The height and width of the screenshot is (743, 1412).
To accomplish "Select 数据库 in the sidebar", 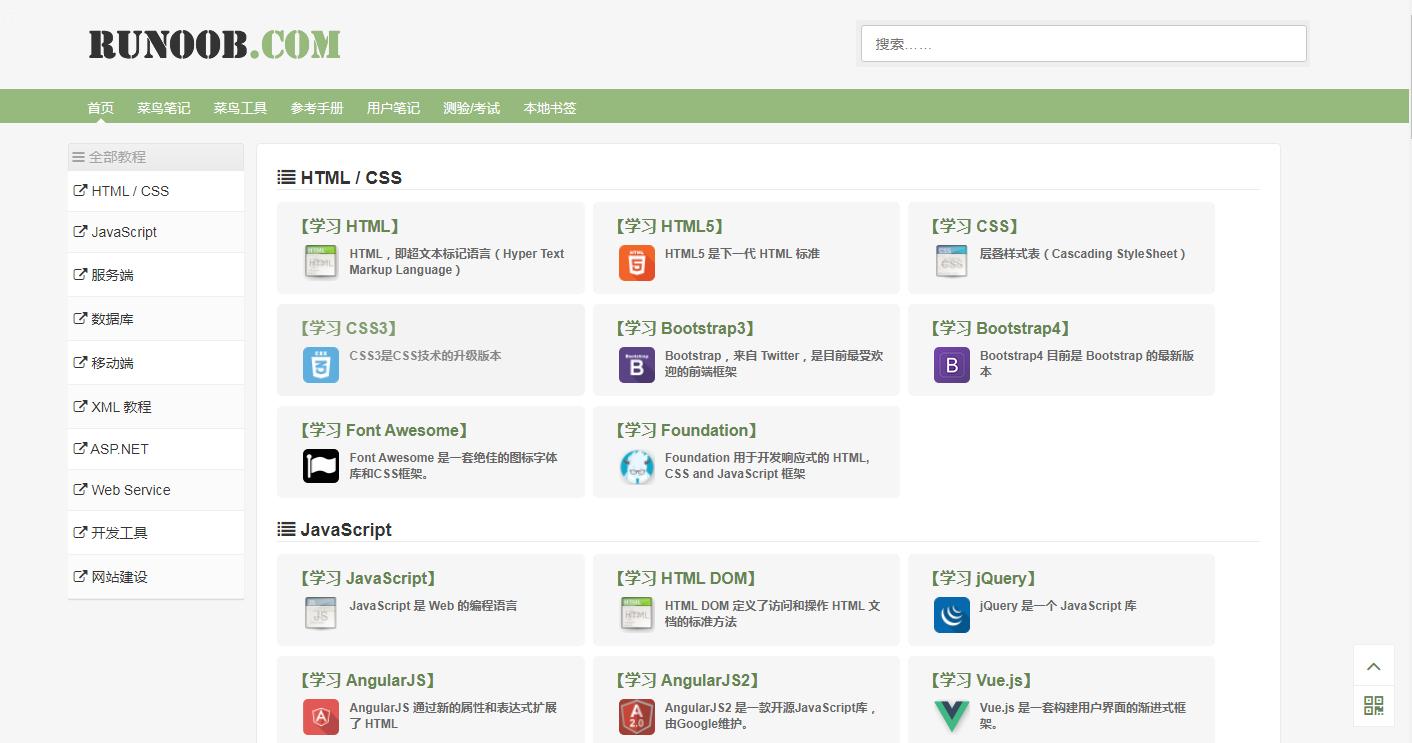I will pyautogui.click(x=156, y=319).
